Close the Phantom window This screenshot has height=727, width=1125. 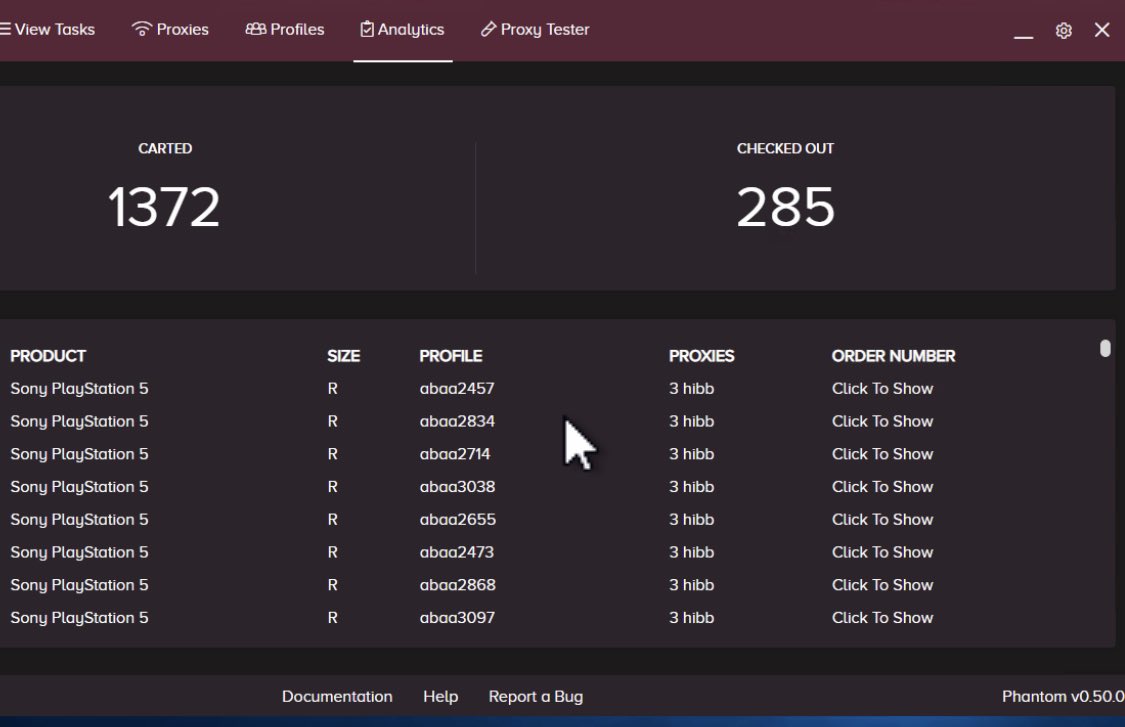1102,29
